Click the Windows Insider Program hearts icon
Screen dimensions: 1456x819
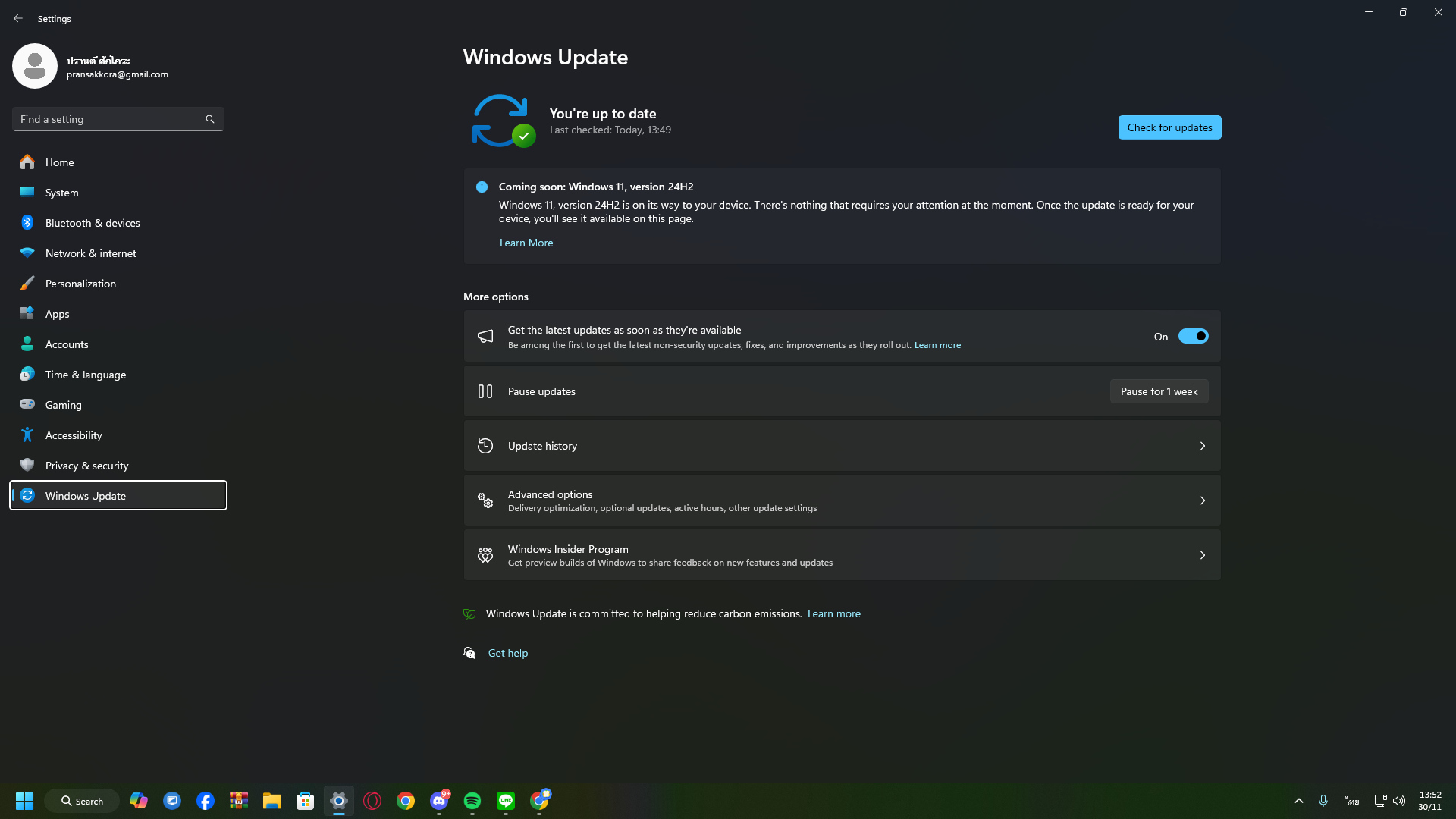coord(485,555)
